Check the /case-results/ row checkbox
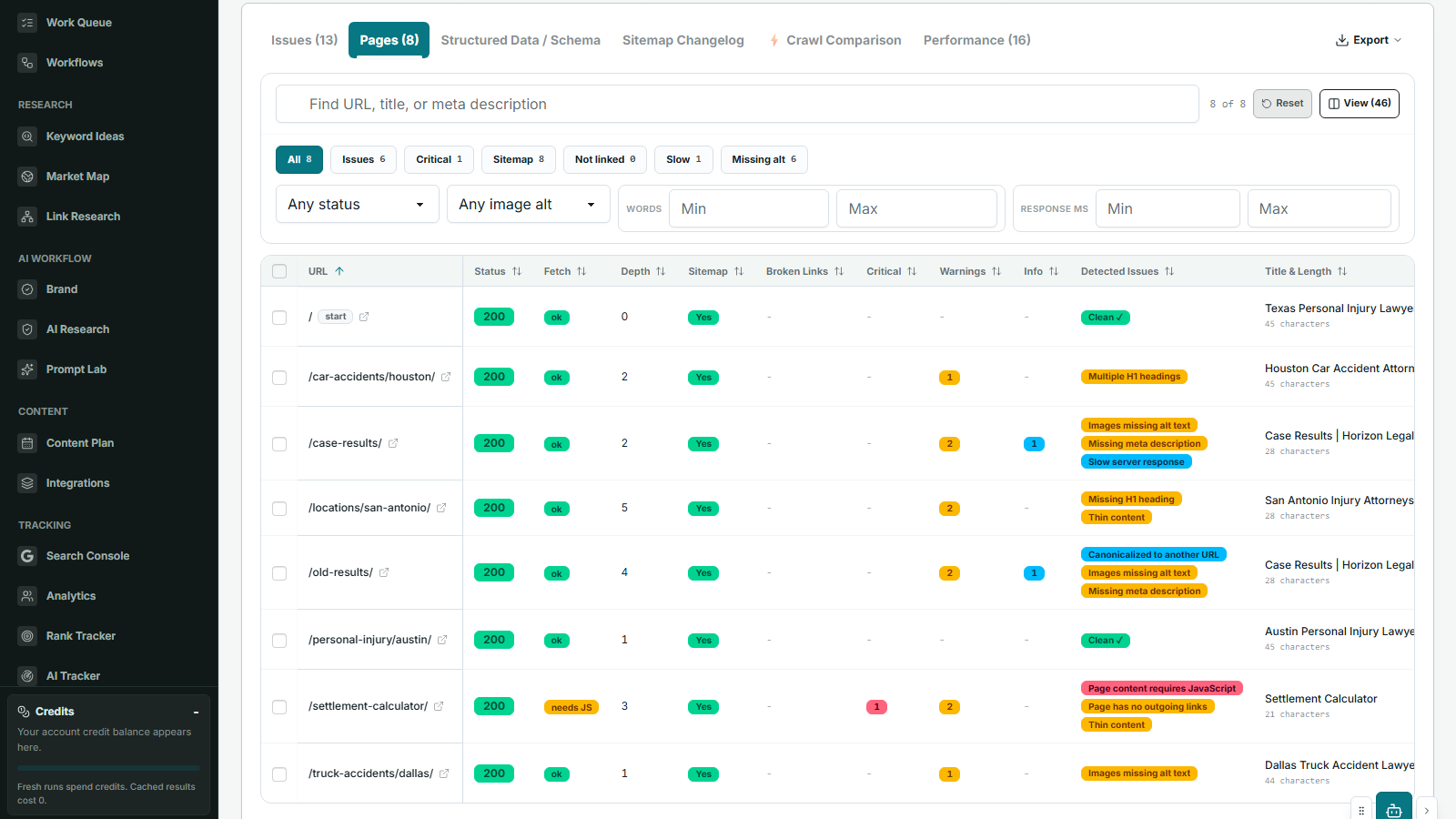The image size is (1456, 819). pos(279,444)
